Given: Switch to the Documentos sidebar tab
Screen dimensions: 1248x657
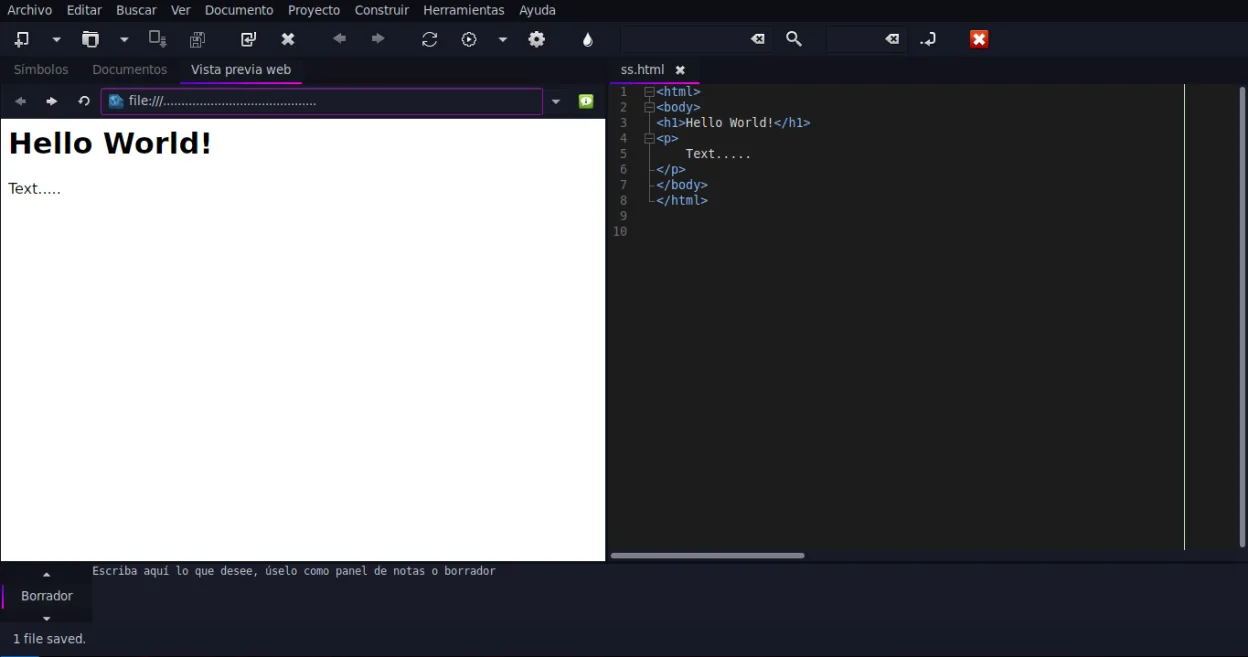Looking at the screenshot, I should 130,70.
